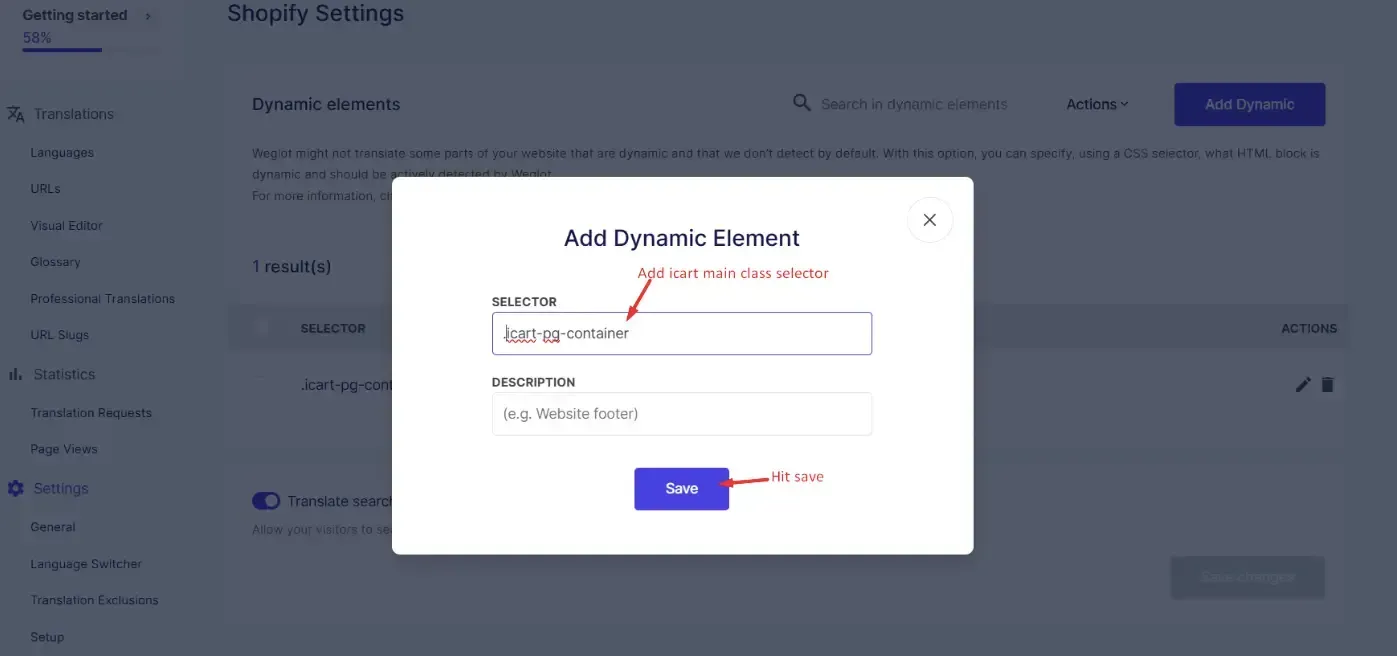The image size is (1397, 656).
Task: Click the Statistics bar chart icon
Action: (15, 374)
